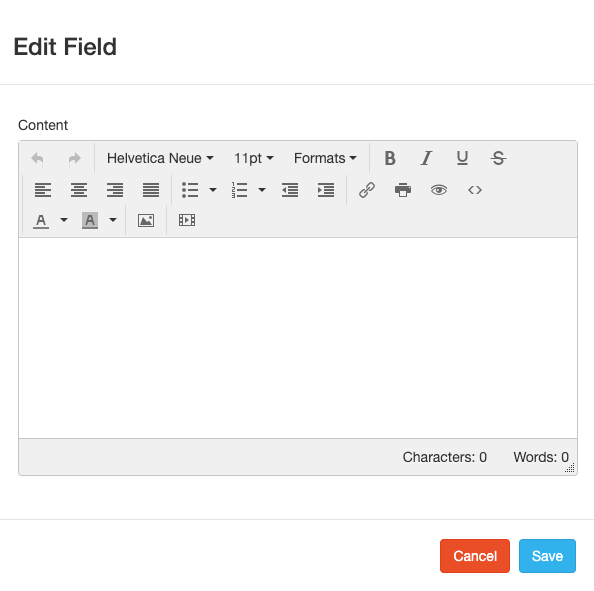Expand the numbered list style options

click(x=262, y=190)
